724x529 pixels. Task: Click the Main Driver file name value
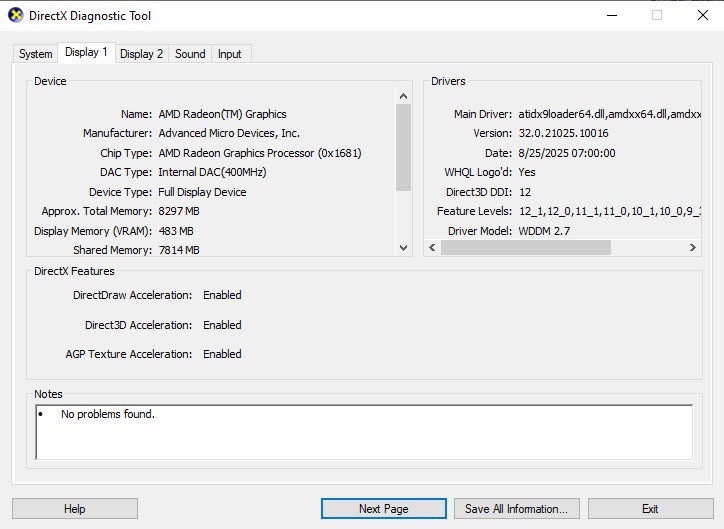608,114
